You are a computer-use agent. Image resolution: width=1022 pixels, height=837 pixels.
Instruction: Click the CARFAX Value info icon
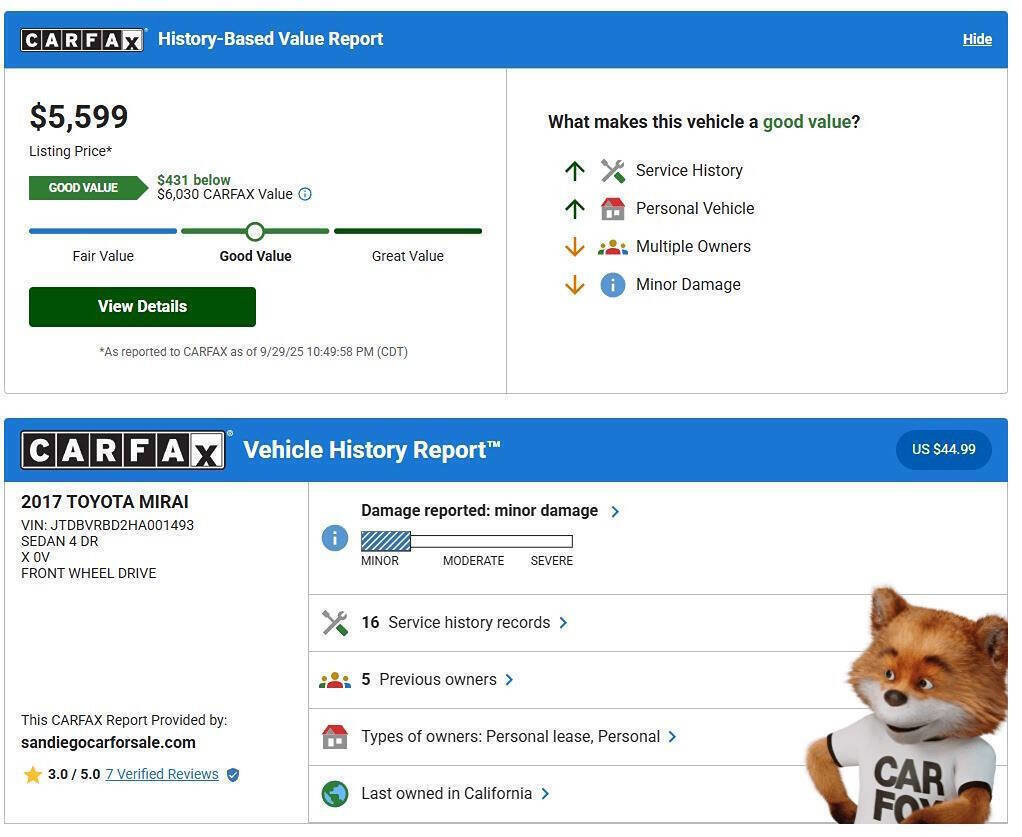pos(305,195)
